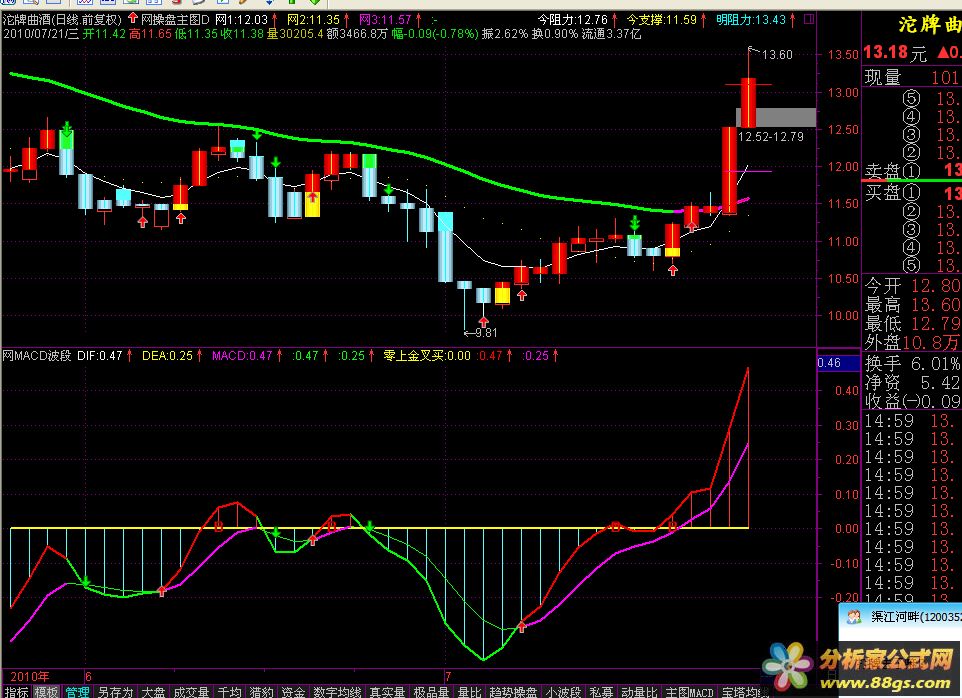Click the magenta 网3:11.57 value
962x698 pixels.
pos(385,20)
